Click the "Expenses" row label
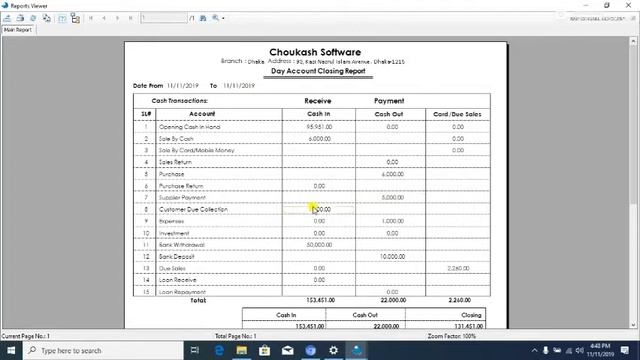This screenshot has width=640, height=360. [171, 221]
